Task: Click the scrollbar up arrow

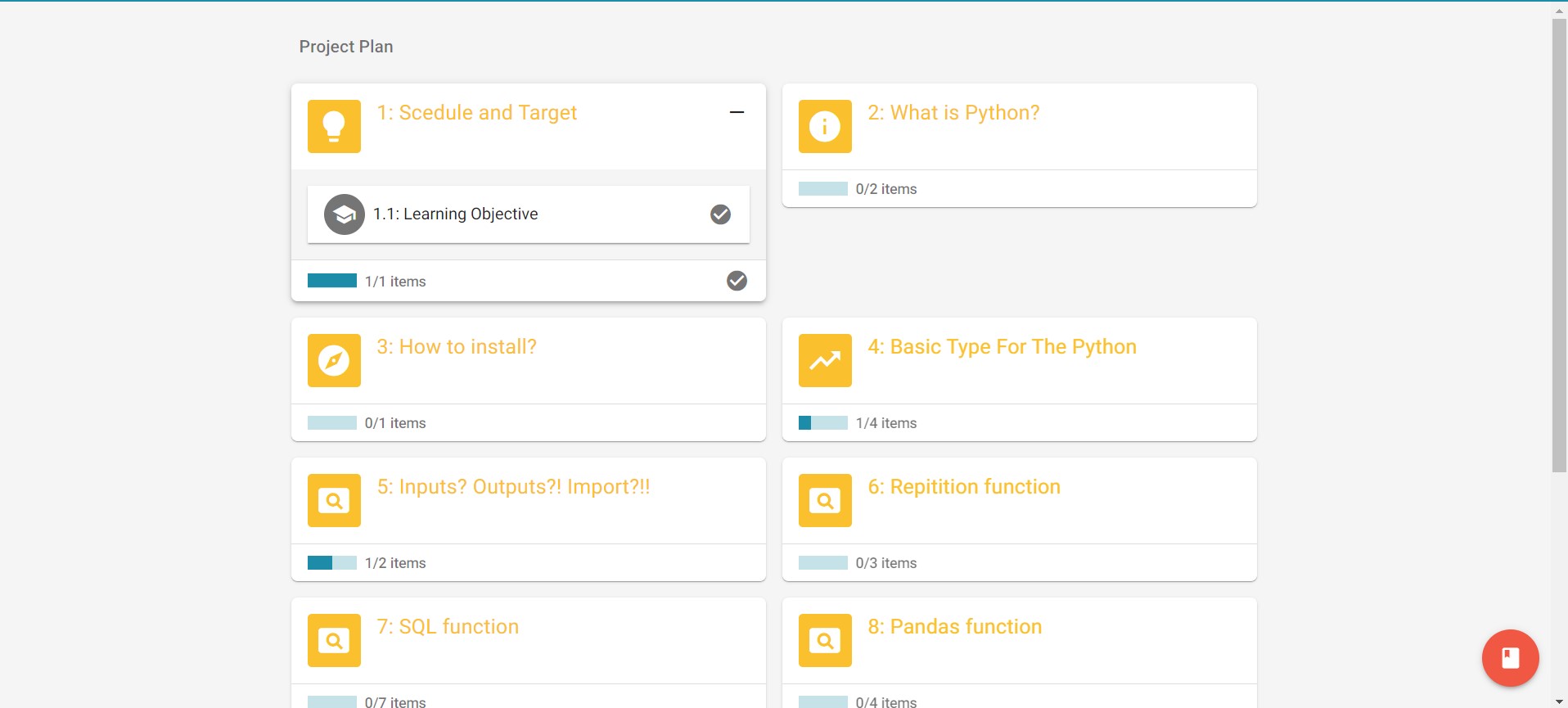Action: 1559,11
